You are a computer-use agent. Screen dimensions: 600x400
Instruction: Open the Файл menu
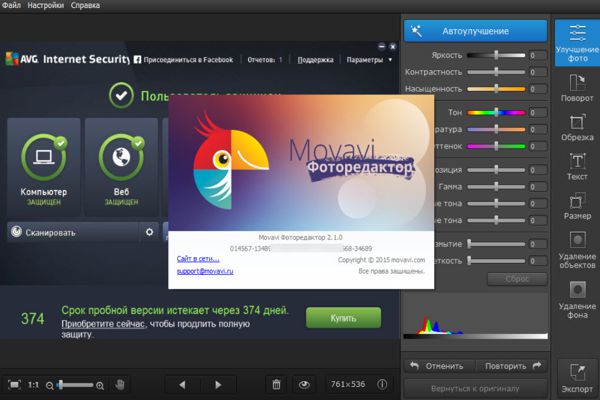[11, 5]
